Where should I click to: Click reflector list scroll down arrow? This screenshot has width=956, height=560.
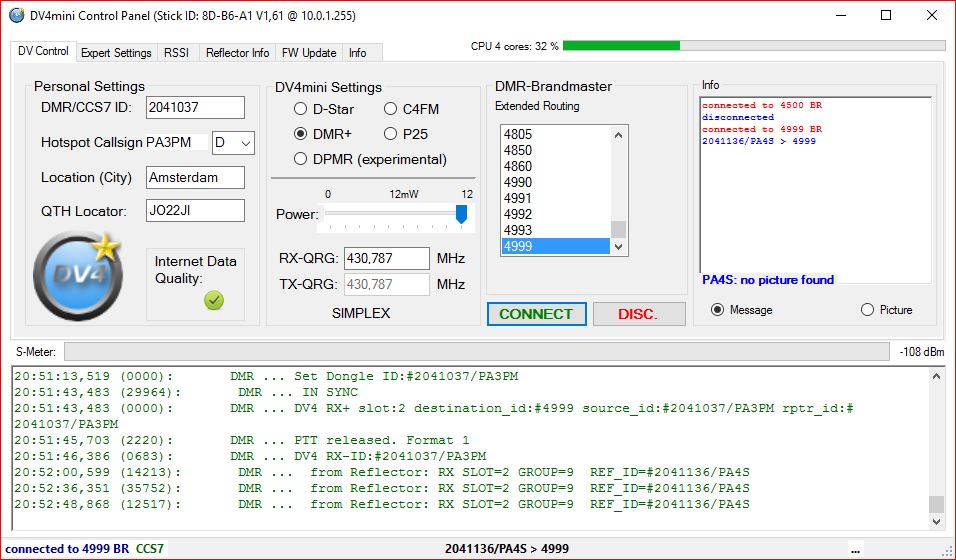[x=618, y=246]
